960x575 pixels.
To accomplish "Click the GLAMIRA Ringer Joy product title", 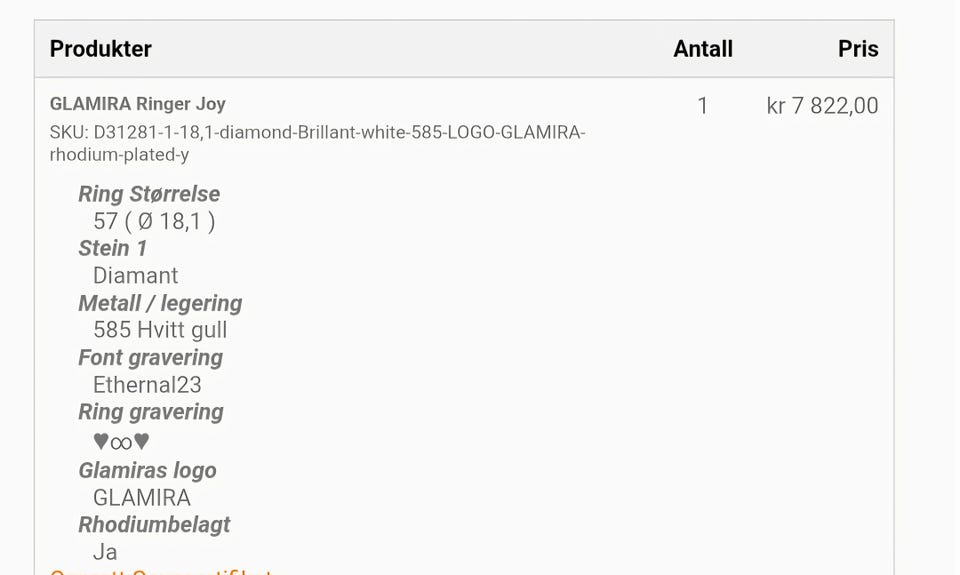I will click(x=138, y=104).
